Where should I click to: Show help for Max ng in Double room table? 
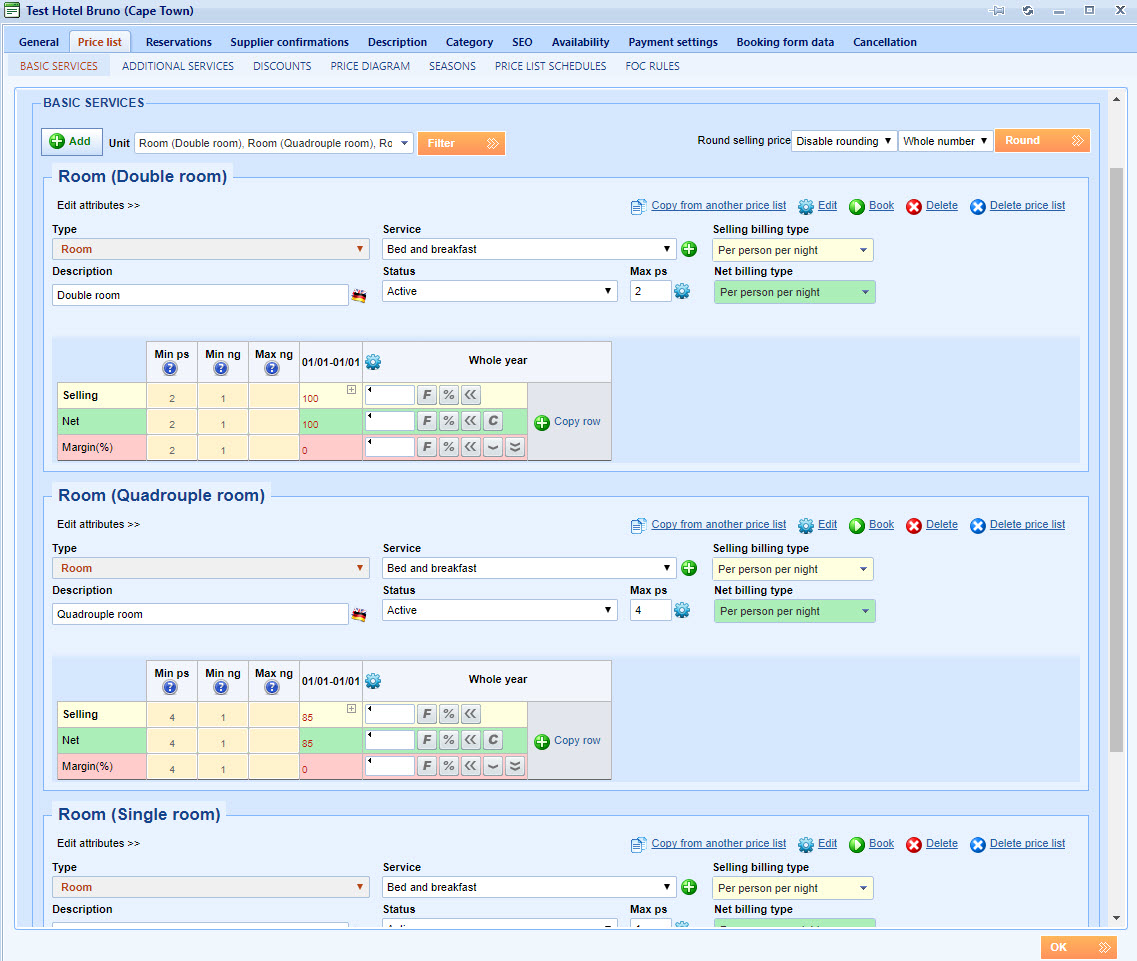(x=272, y=368)
